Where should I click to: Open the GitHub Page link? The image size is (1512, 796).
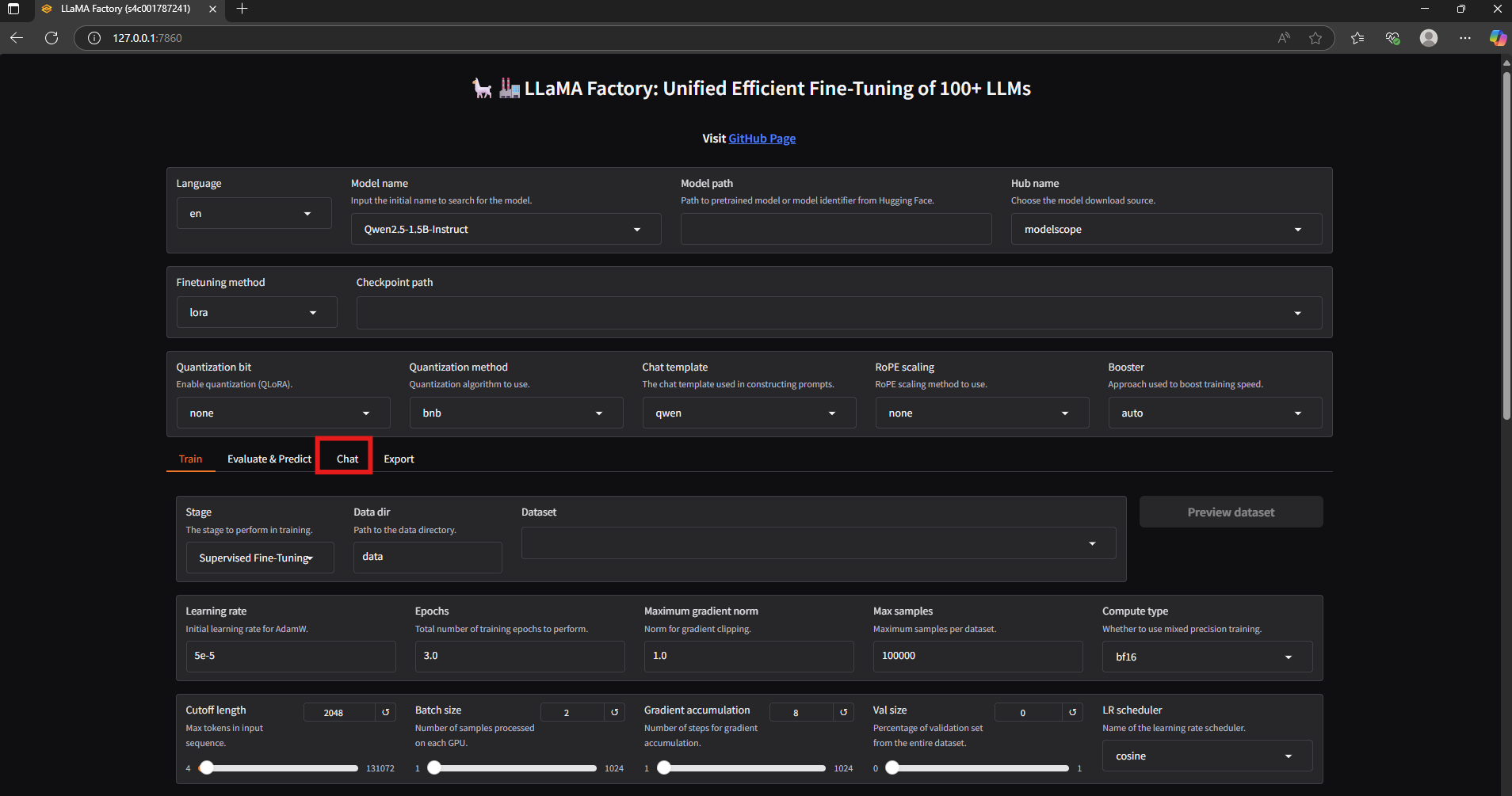click(x=762, y=139)
